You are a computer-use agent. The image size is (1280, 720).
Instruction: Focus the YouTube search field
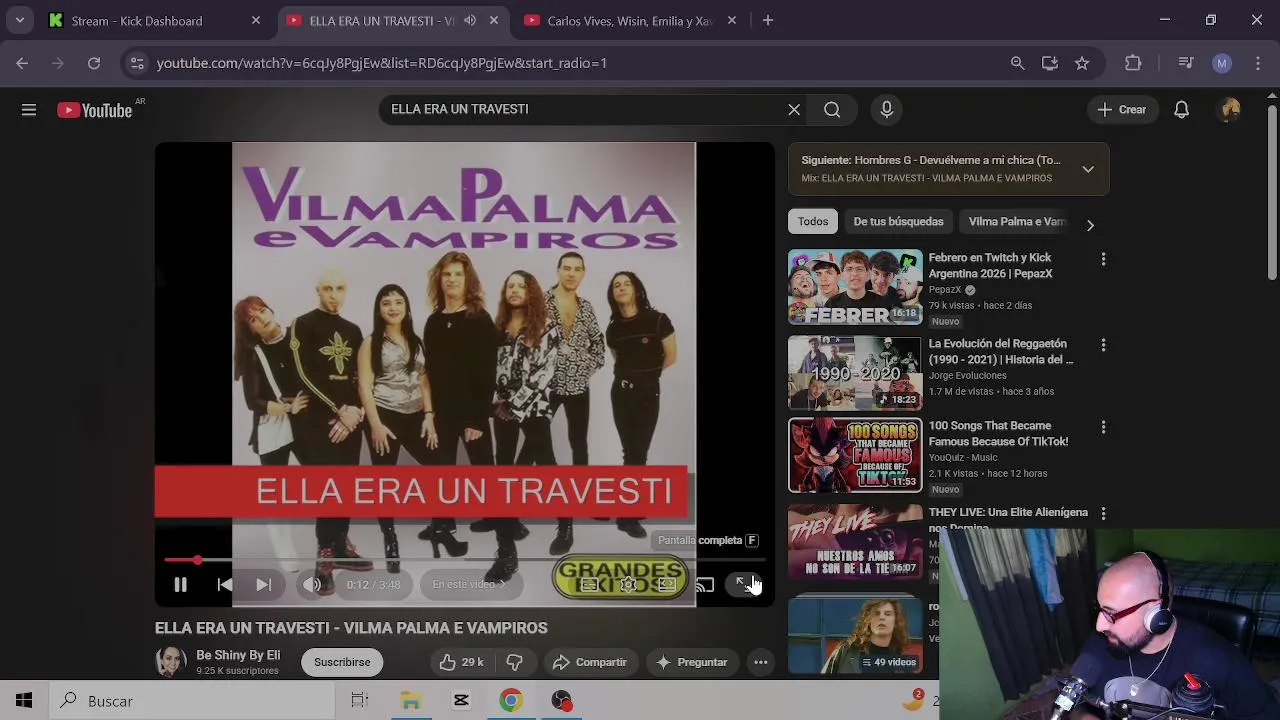(580, 109)
